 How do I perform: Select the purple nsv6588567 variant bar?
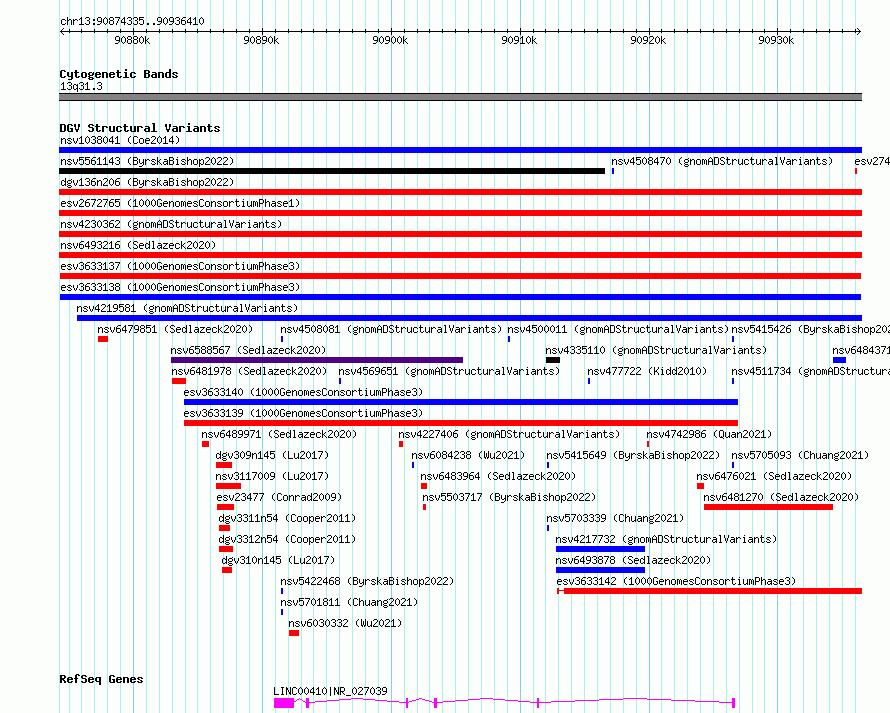tap(317, 360)
